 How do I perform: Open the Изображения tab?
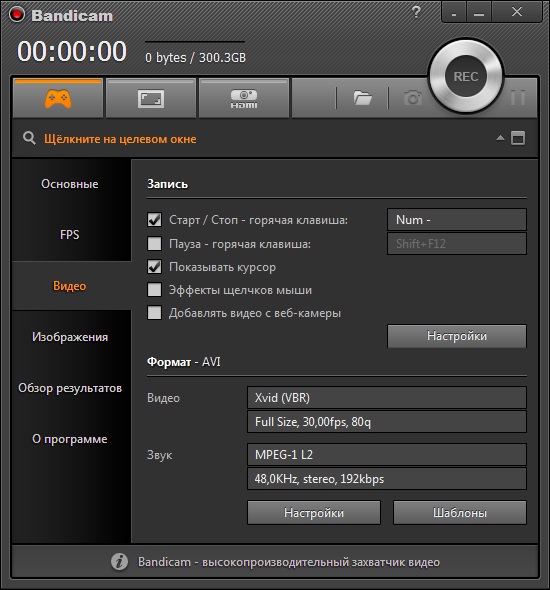[x=70, y=337]
